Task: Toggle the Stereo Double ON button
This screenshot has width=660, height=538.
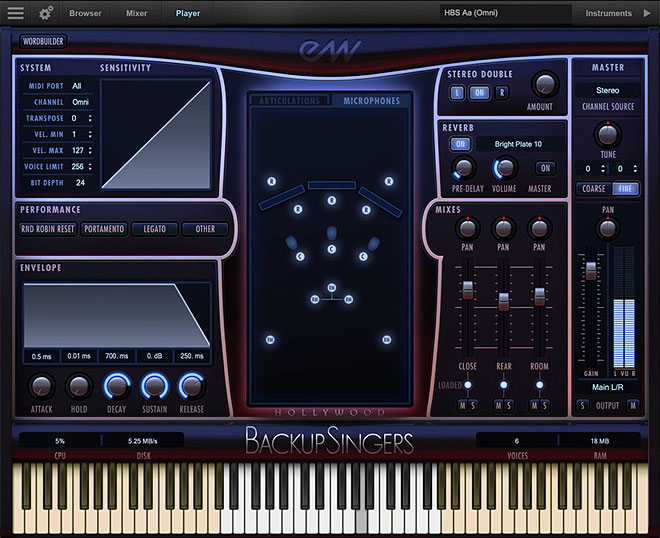Action: click(x=479, y=93)
